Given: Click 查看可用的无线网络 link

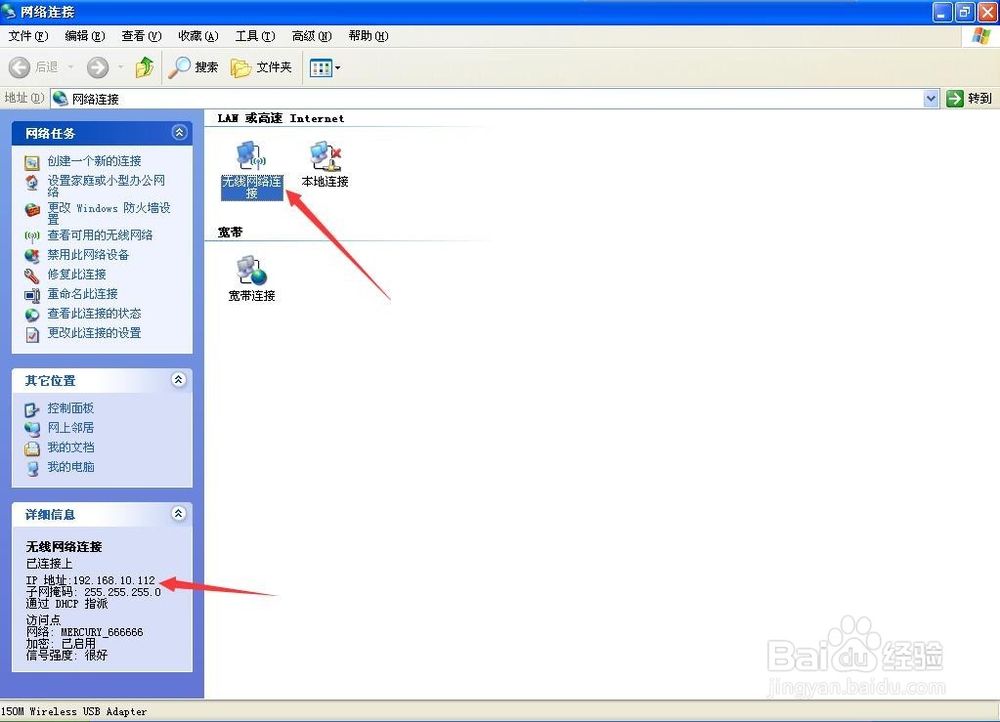Looking at the screenshot, I should point(100,235).
